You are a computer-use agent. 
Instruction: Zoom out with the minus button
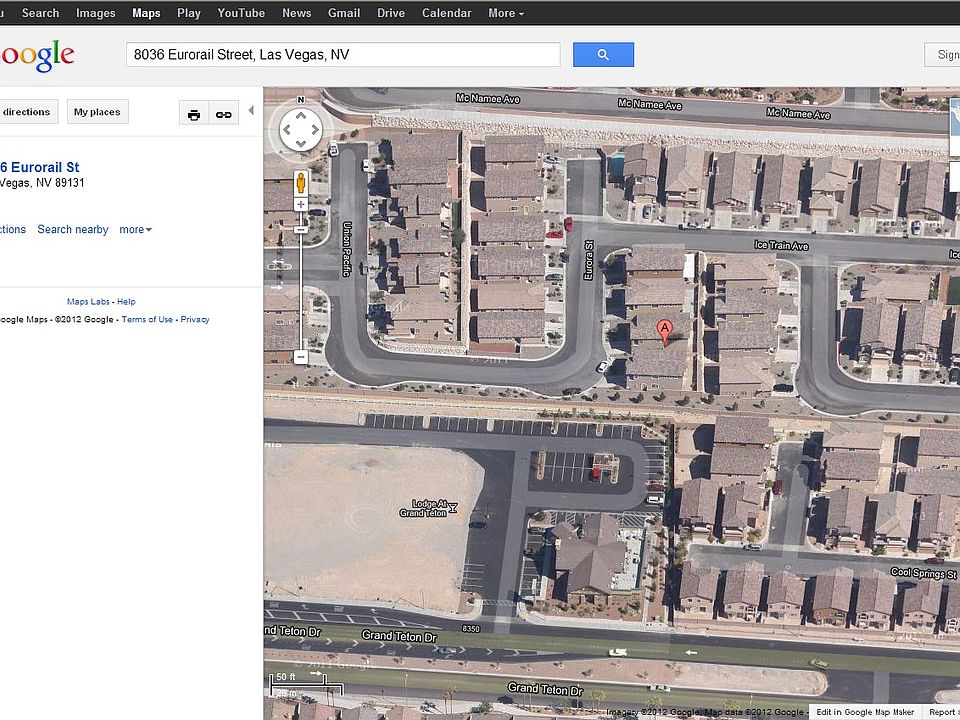(x=301, y=357)
